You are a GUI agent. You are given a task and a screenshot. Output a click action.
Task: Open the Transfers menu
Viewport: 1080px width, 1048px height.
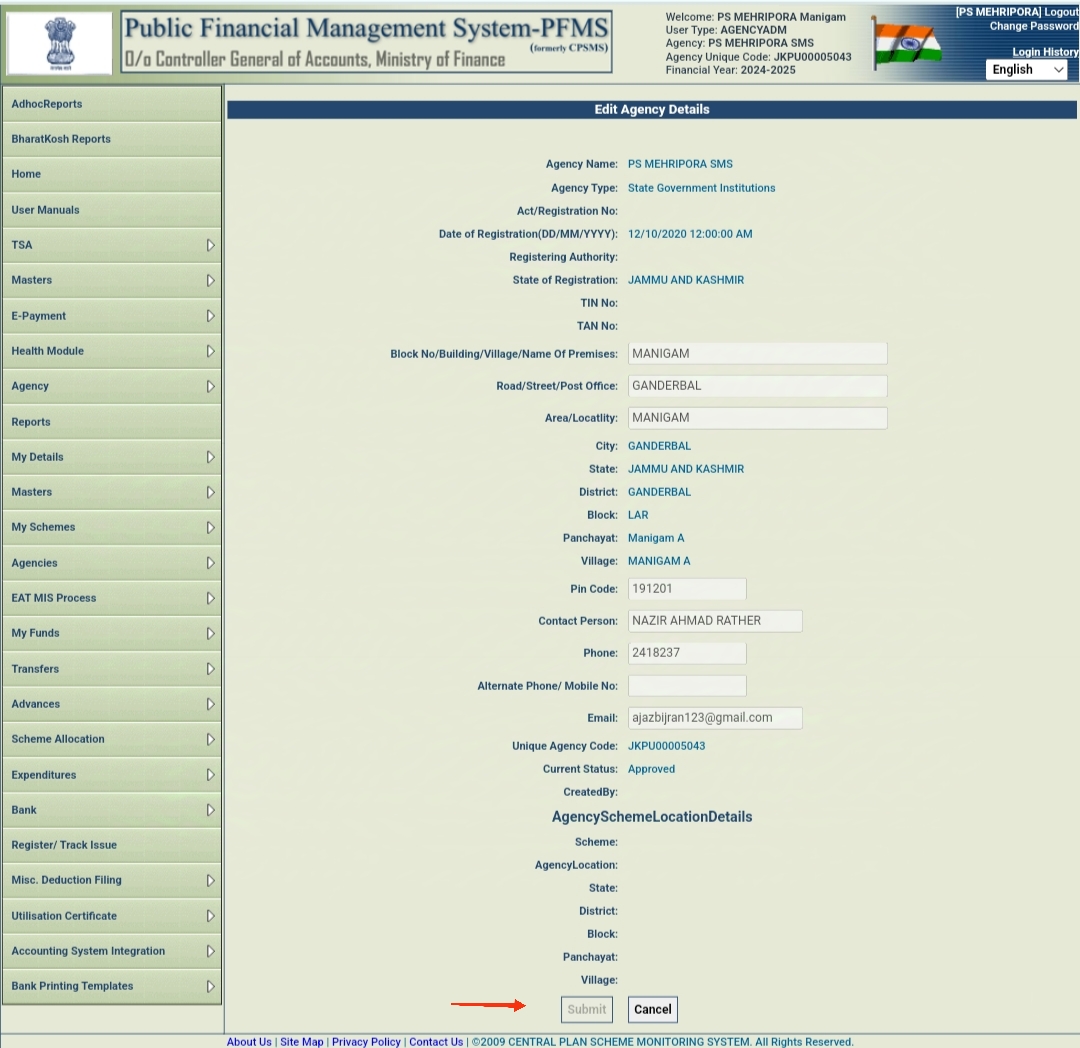pyautogui.click(x=112, y=669)
